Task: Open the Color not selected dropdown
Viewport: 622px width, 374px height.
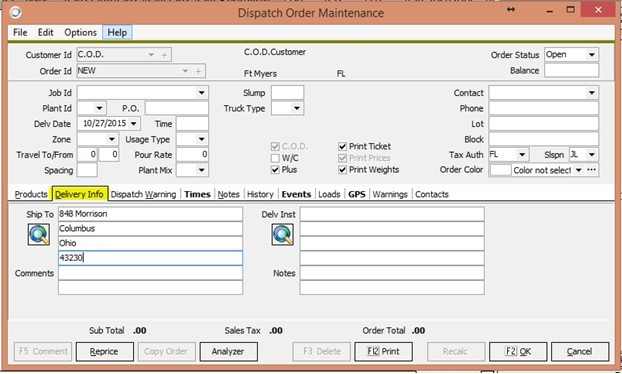Action: pos(579,170)
